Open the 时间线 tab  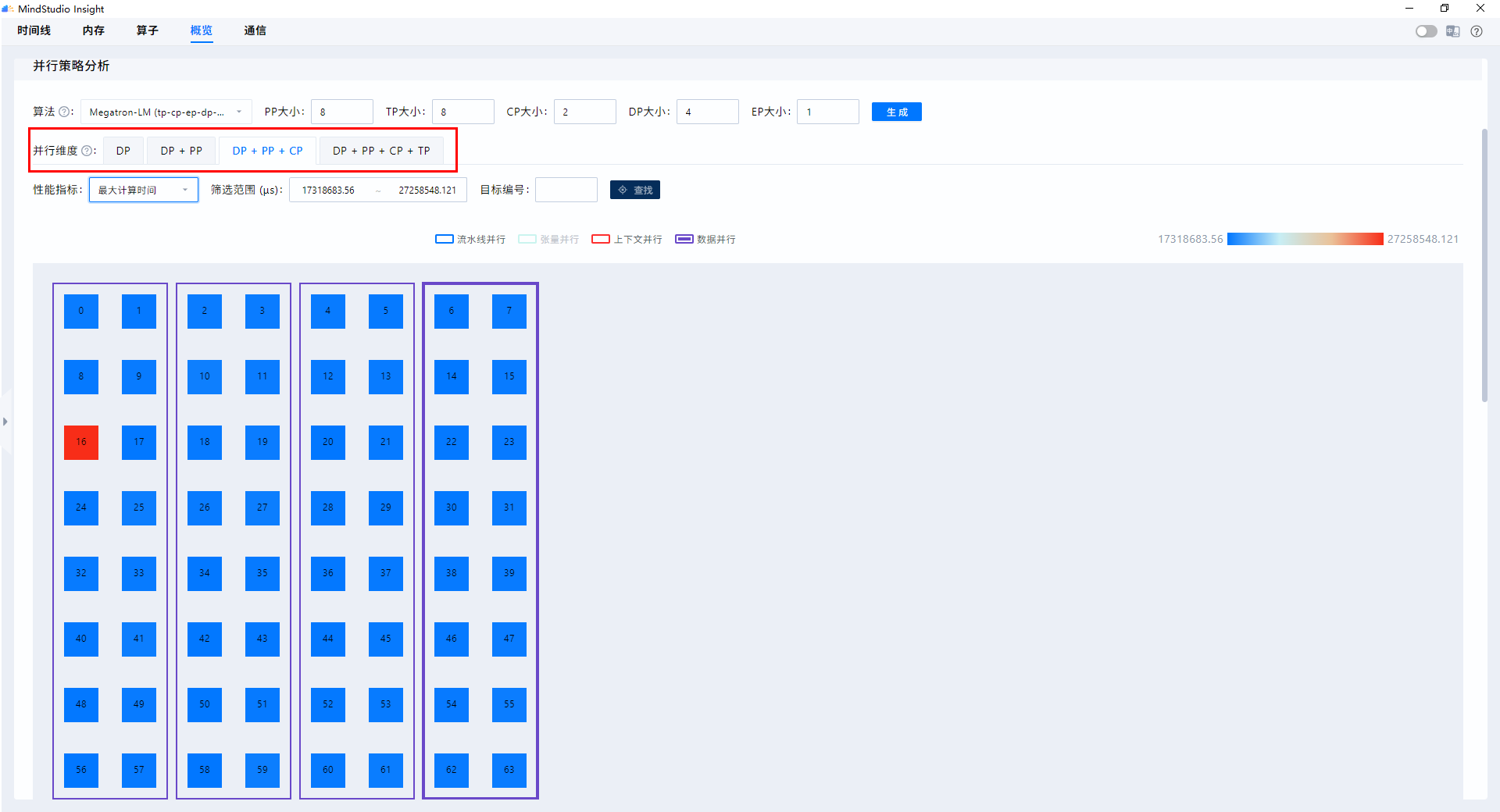pos(34,30)
